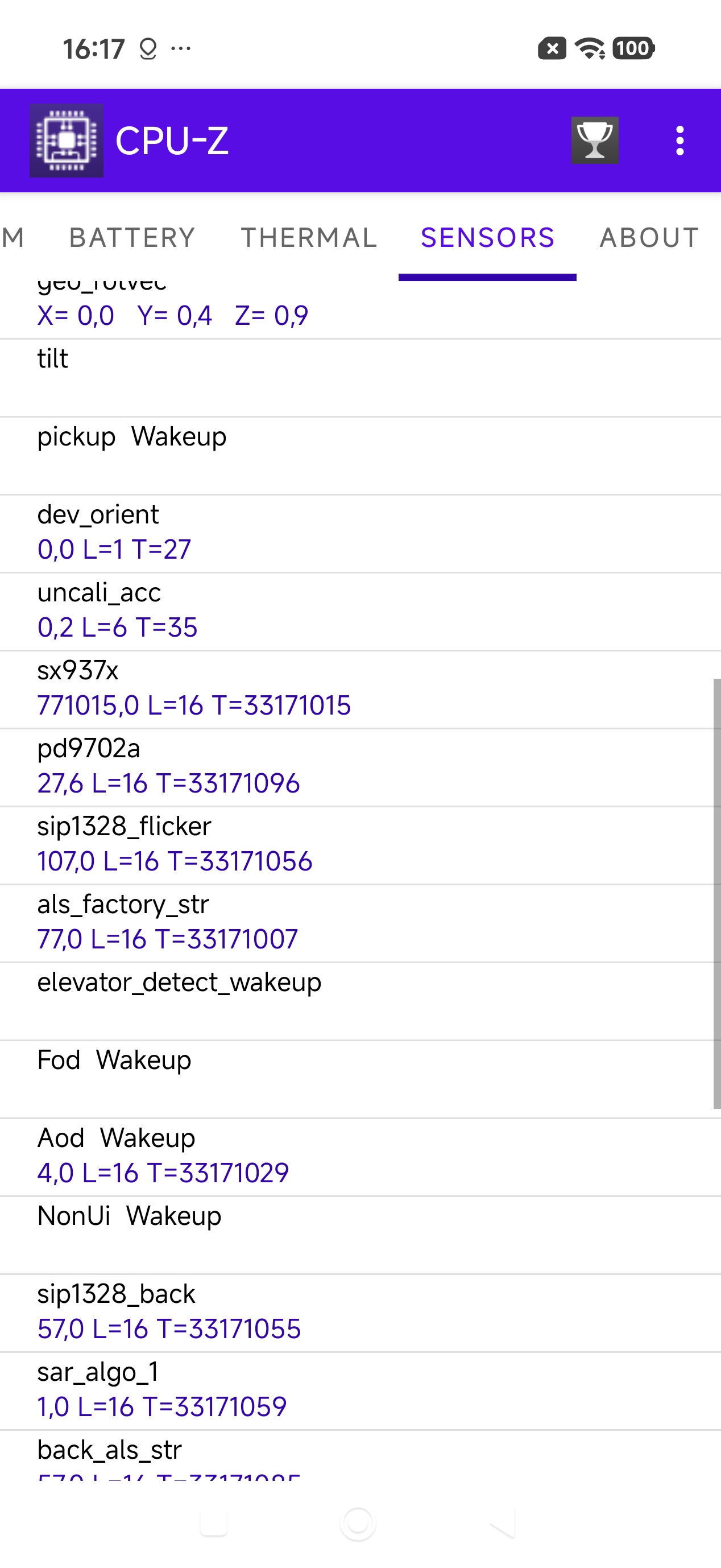
Task: Select the Aod Wakeup sensor row
Action: coord(360,1157)
